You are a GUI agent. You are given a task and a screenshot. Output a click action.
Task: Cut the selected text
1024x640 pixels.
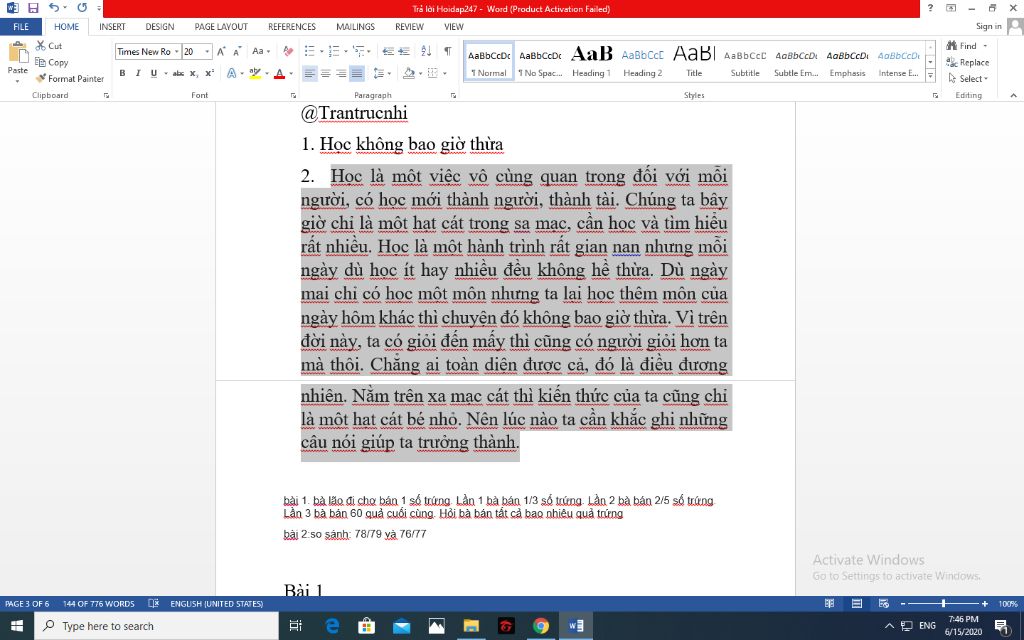49,46
